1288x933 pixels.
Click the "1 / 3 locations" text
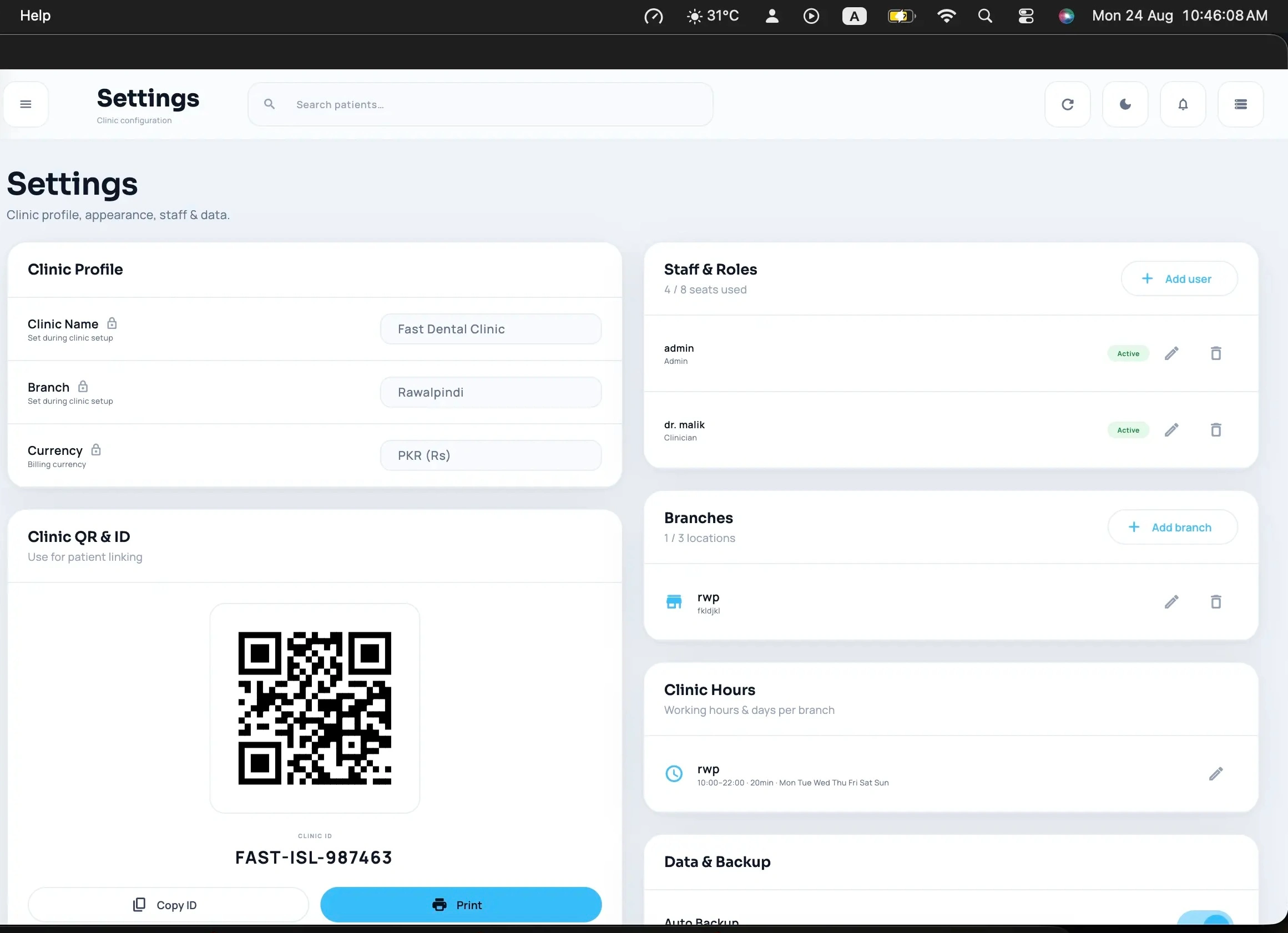700,538
